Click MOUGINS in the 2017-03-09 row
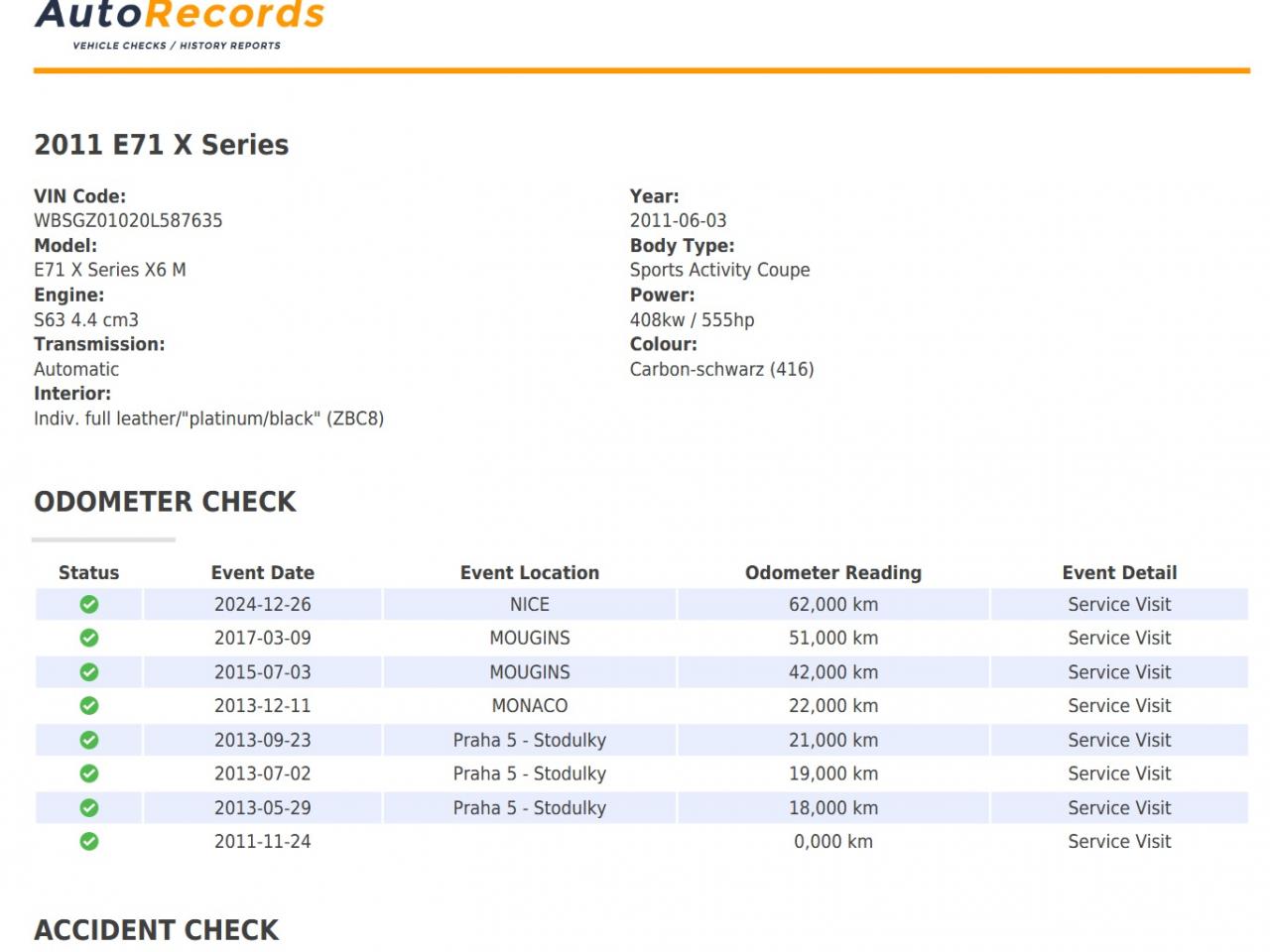 tap(530, 638)
